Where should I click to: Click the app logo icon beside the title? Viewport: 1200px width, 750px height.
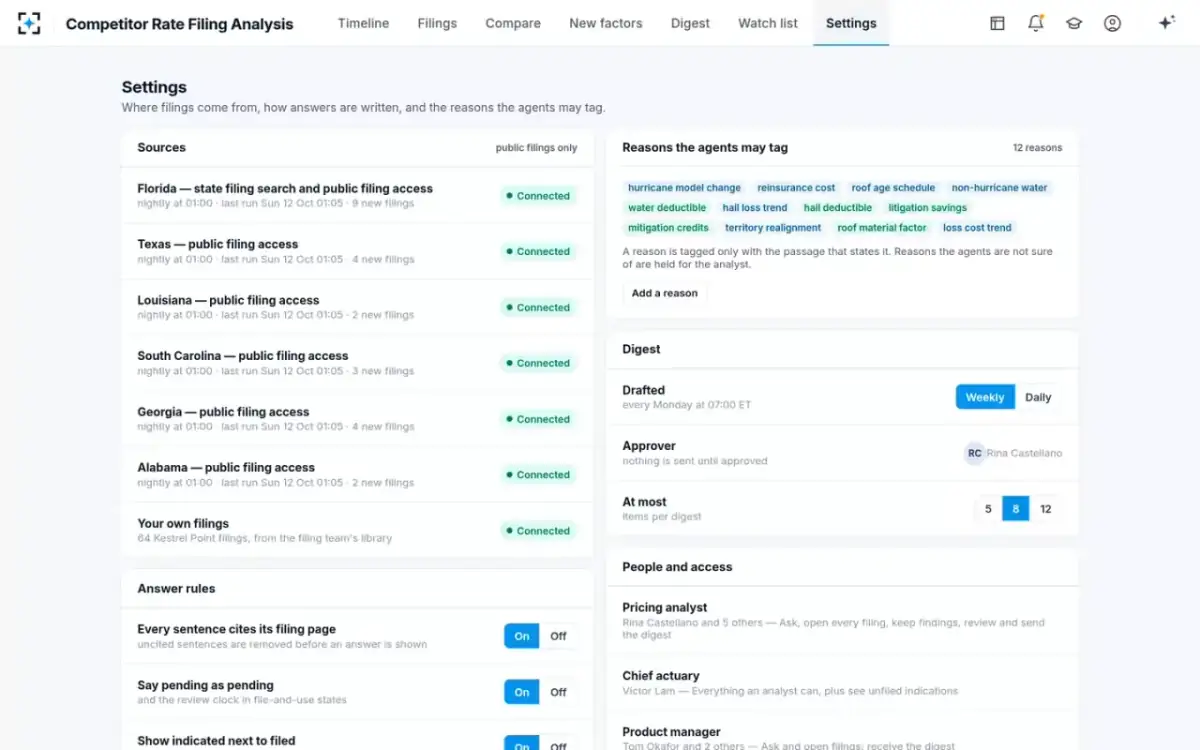tap(30, 23)
